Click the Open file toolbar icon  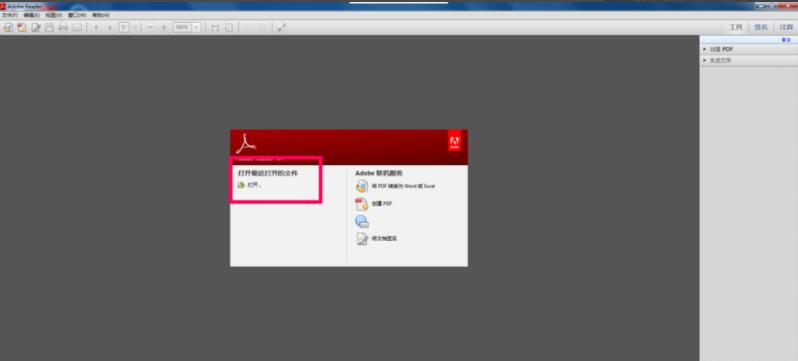[x=9, y=27]
